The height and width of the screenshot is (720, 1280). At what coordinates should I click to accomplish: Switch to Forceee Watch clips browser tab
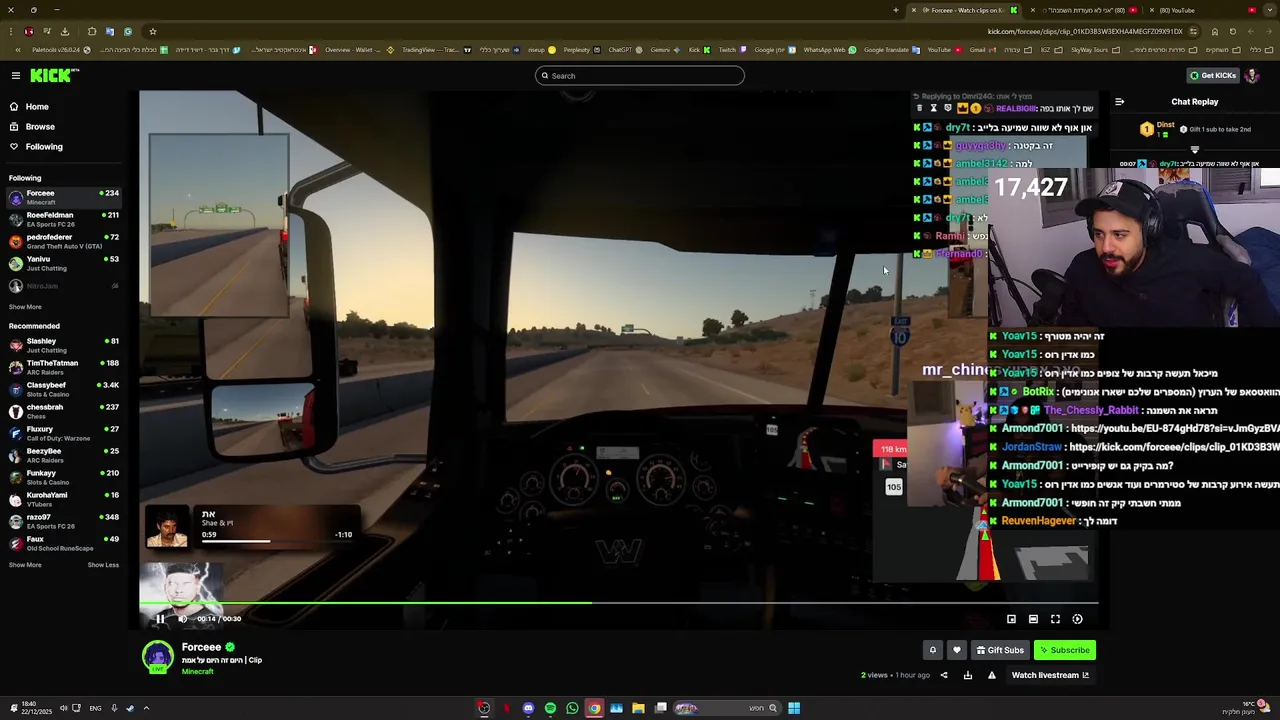[965, 10]
